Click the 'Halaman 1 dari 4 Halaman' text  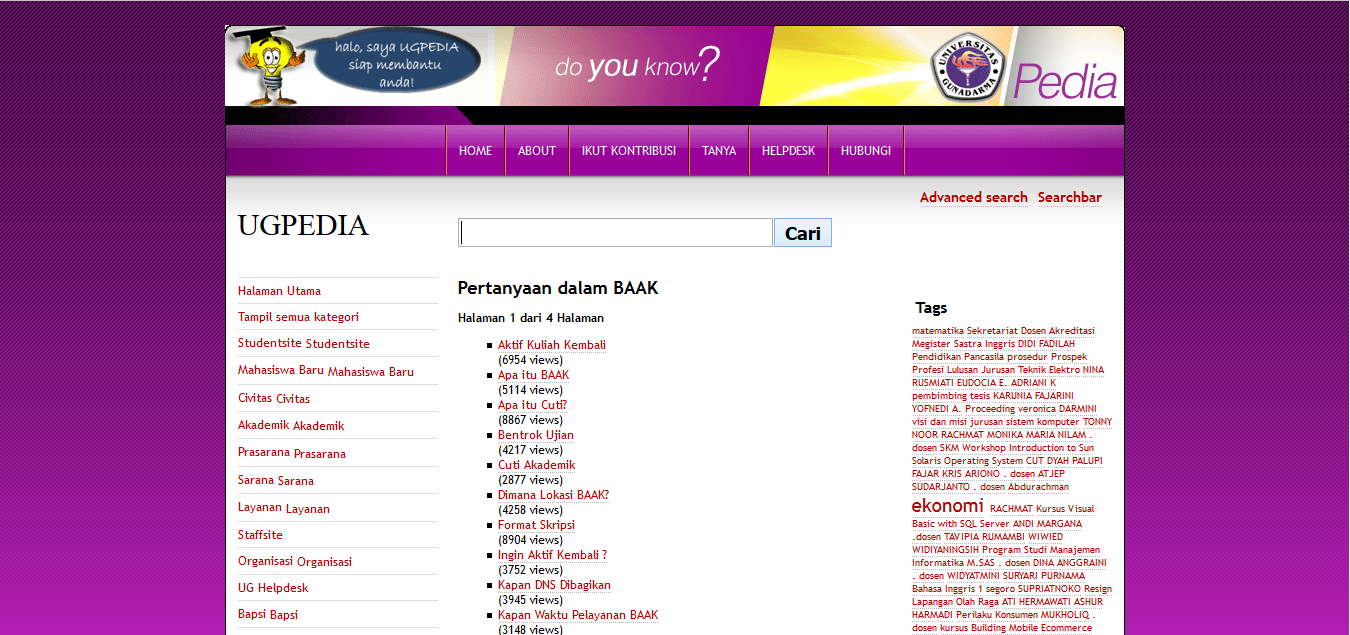pos(531,318)
